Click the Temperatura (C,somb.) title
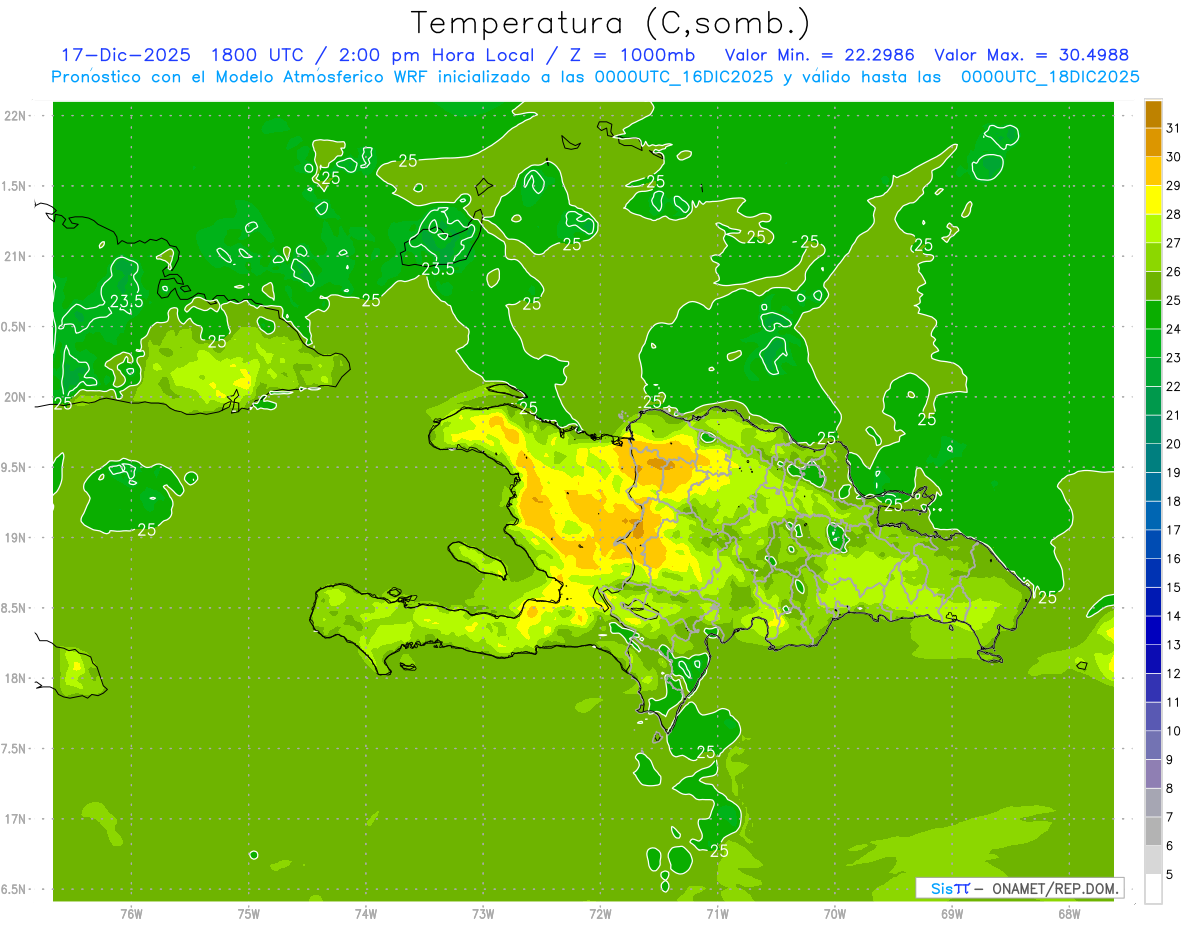Image resolution: width=1200 pixels, height=927 pixels. tap(610, 23)
